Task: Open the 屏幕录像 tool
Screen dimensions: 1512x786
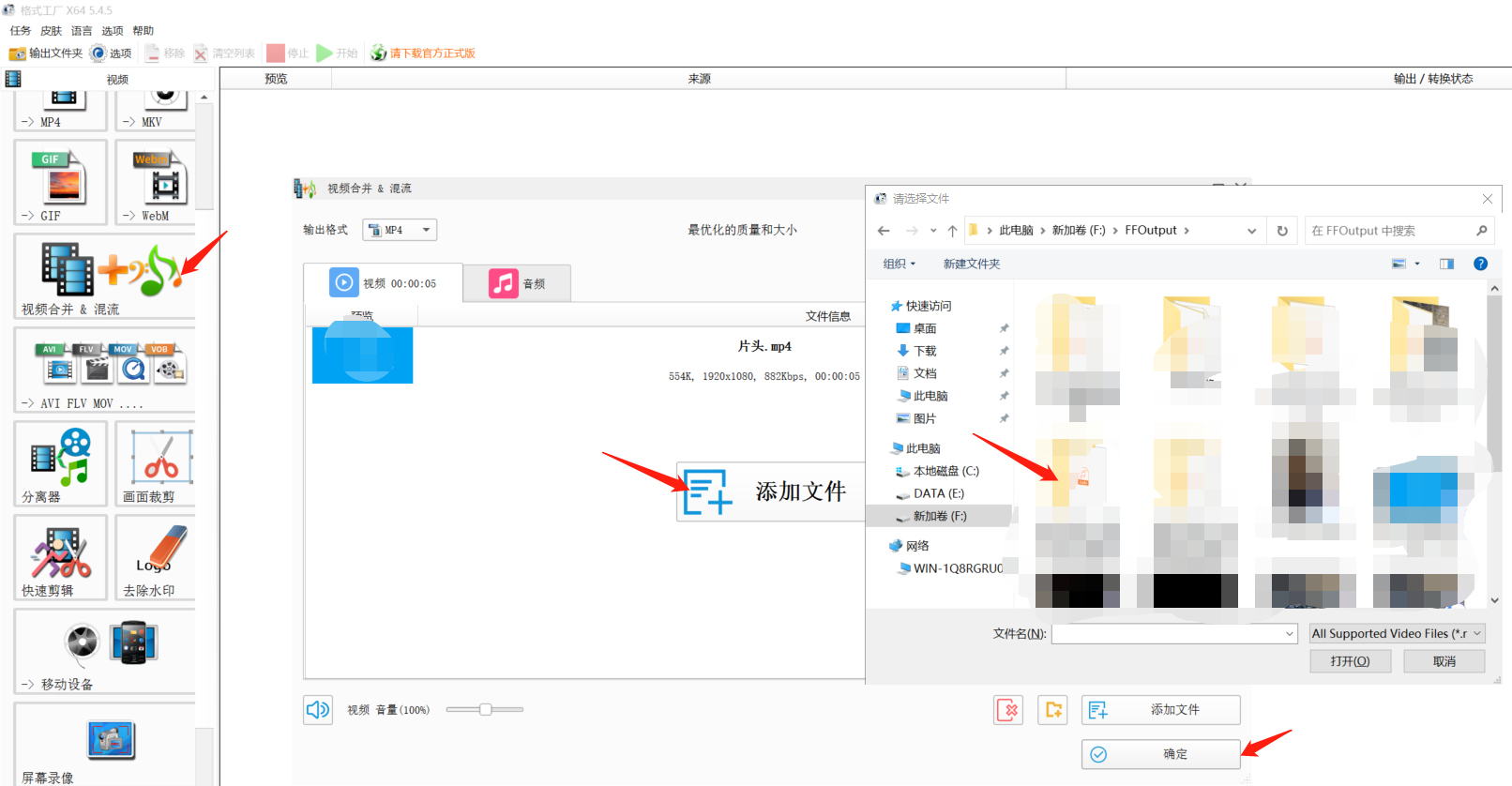Action: (105, 745)
